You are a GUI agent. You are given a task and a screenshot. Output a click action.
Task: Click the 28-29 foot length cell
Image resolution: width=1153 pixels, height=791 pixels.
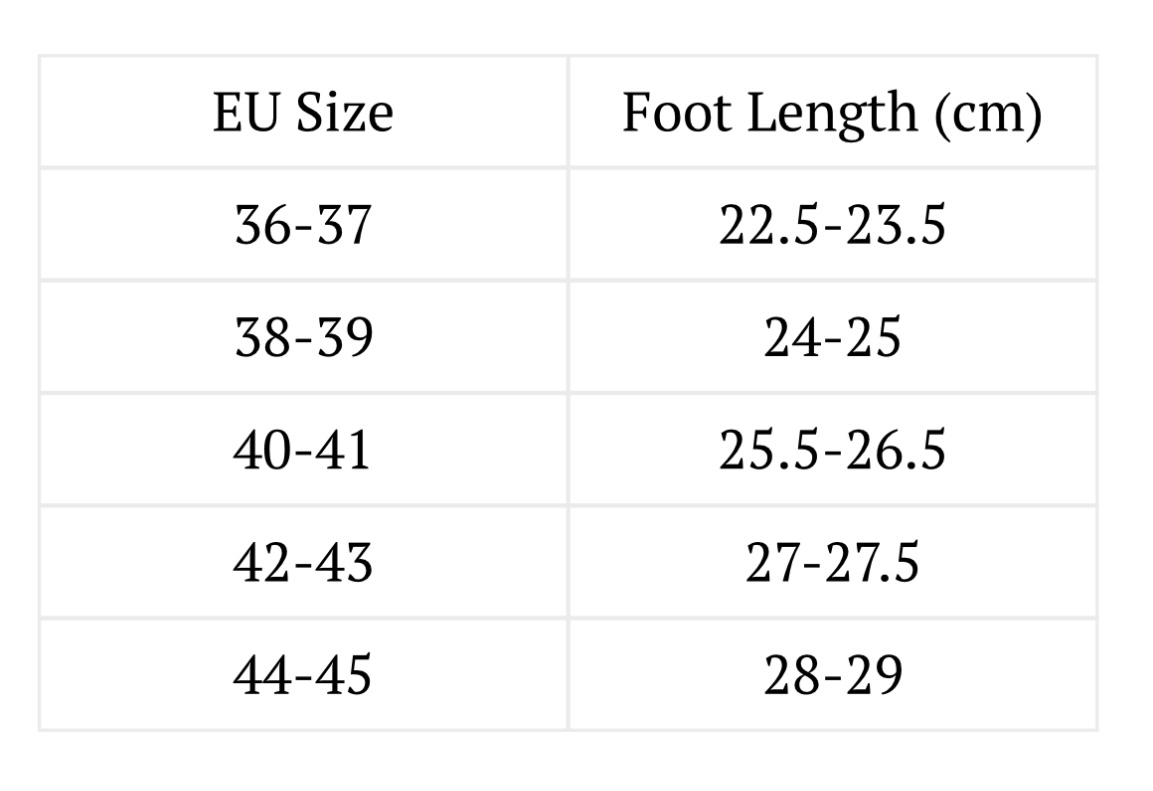[832, 675]
